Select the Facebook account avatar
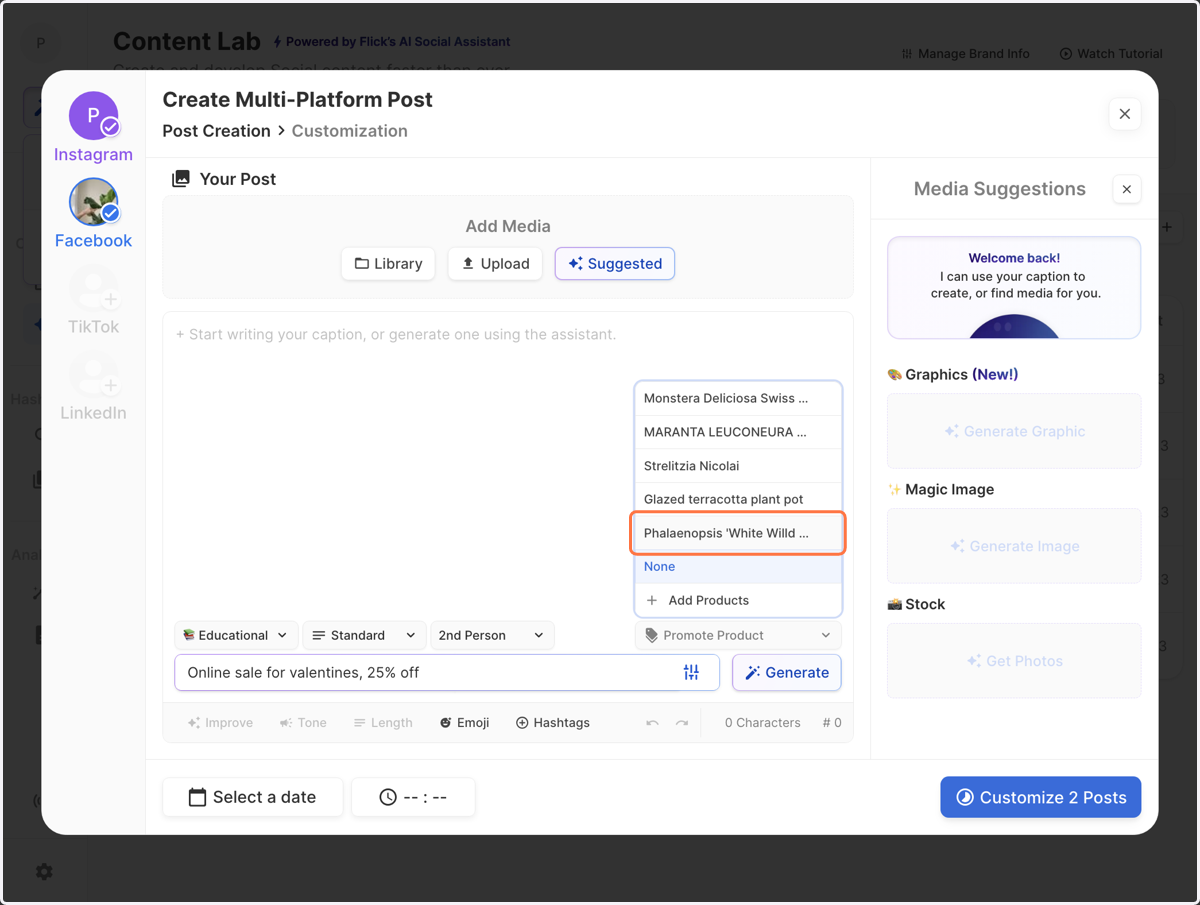The height and width of the screenshot is (905, 1200). [94, 203]
